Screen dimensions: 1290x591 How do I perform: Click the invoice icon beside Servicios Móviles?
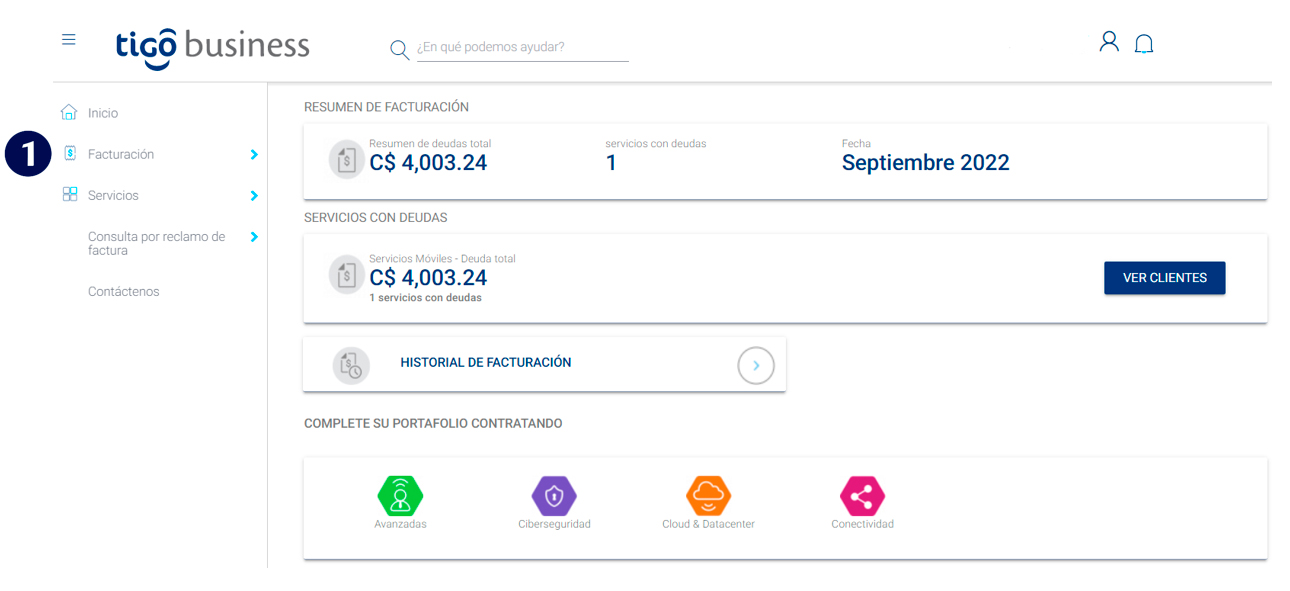click(x=347, y=275)
